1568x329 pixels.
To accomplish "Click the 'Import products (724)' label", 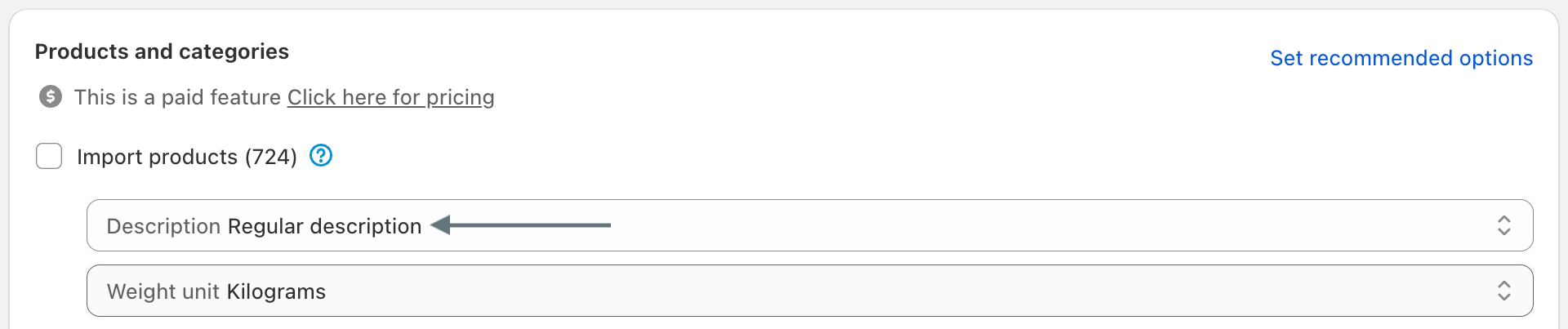I will [186, 157].
